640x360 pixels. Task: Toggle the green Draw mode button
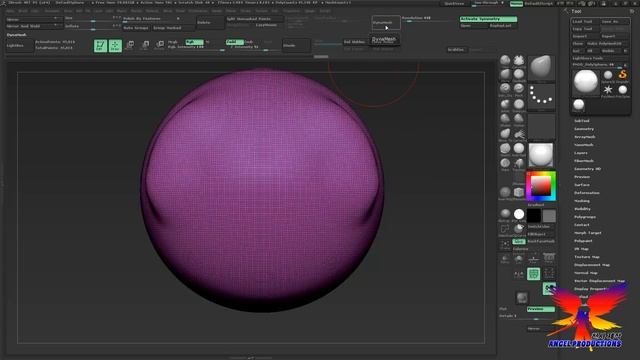(115, 46)
